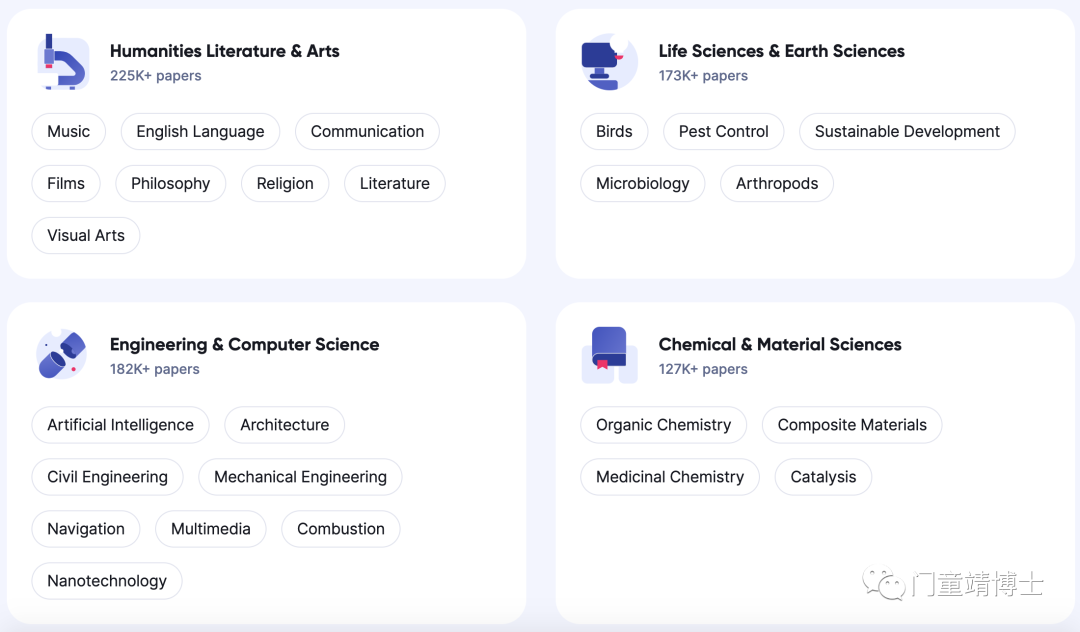Choose the English Language tag

200,131
